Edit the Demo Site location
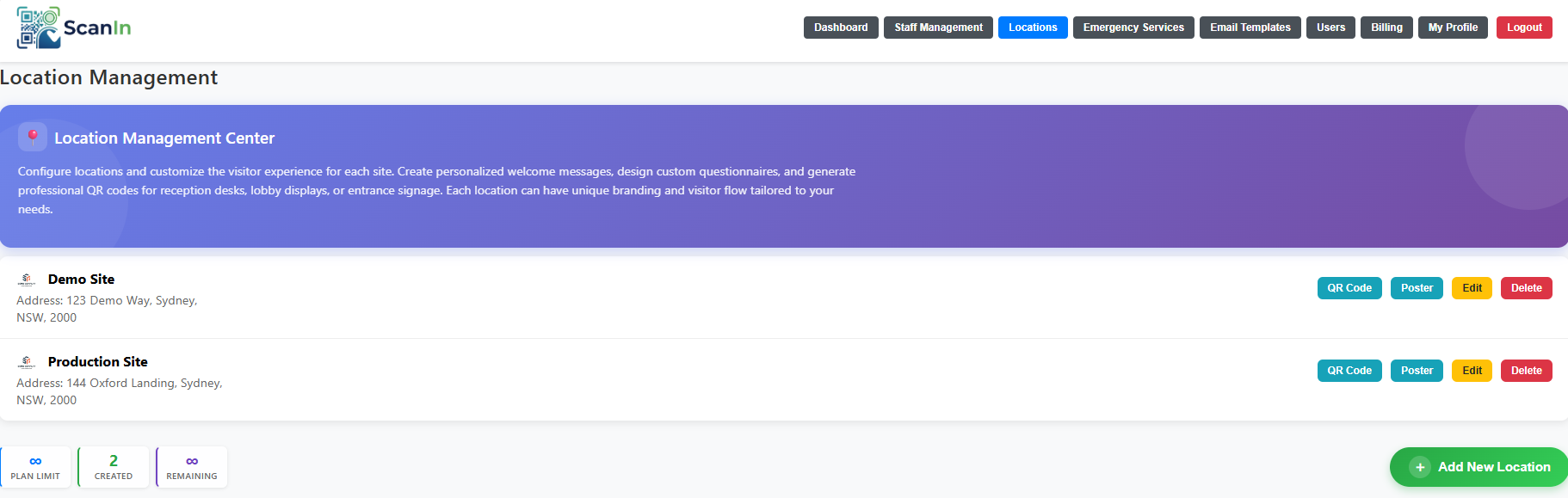 coord(1472,288)
